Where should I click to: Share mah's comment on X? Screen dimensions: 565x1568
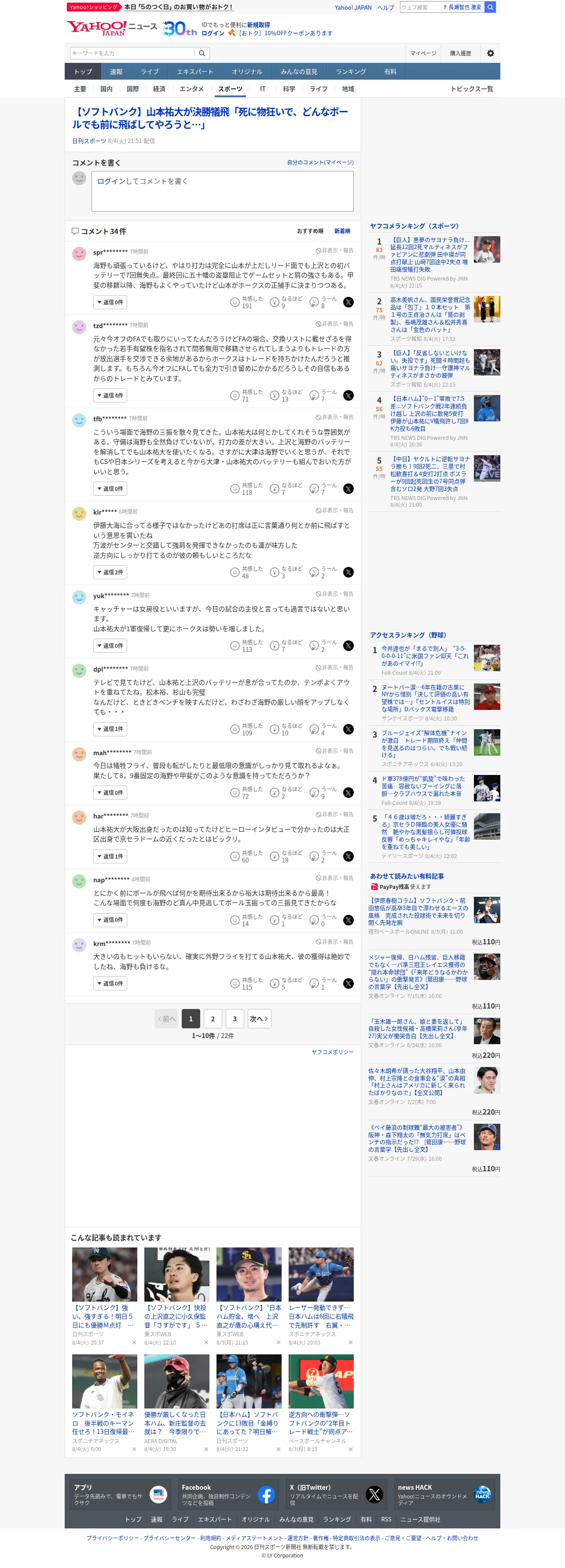pyautogui.click(x=348, y=793)
